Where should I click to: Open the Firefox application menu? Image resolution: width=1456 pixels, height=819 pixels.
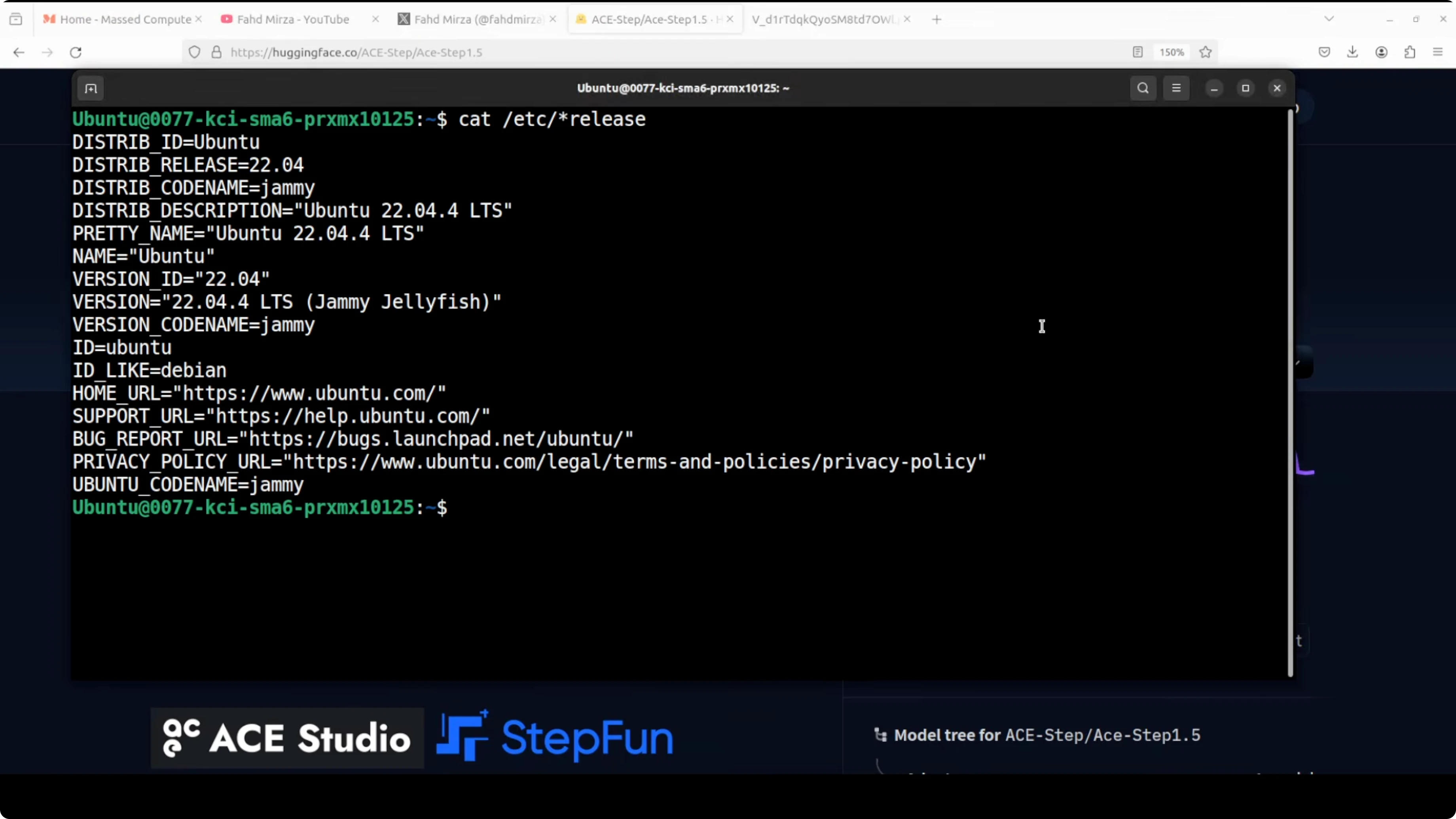(x=1438, y=53)
